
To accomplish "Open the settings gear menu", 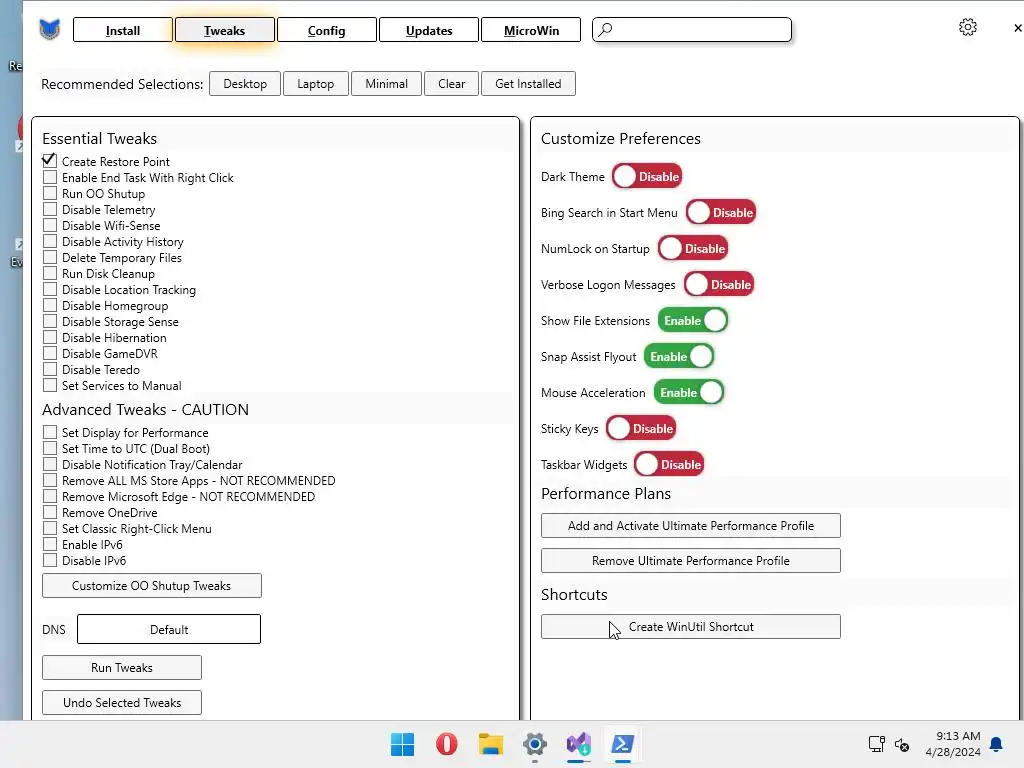I will coord(967,27).
